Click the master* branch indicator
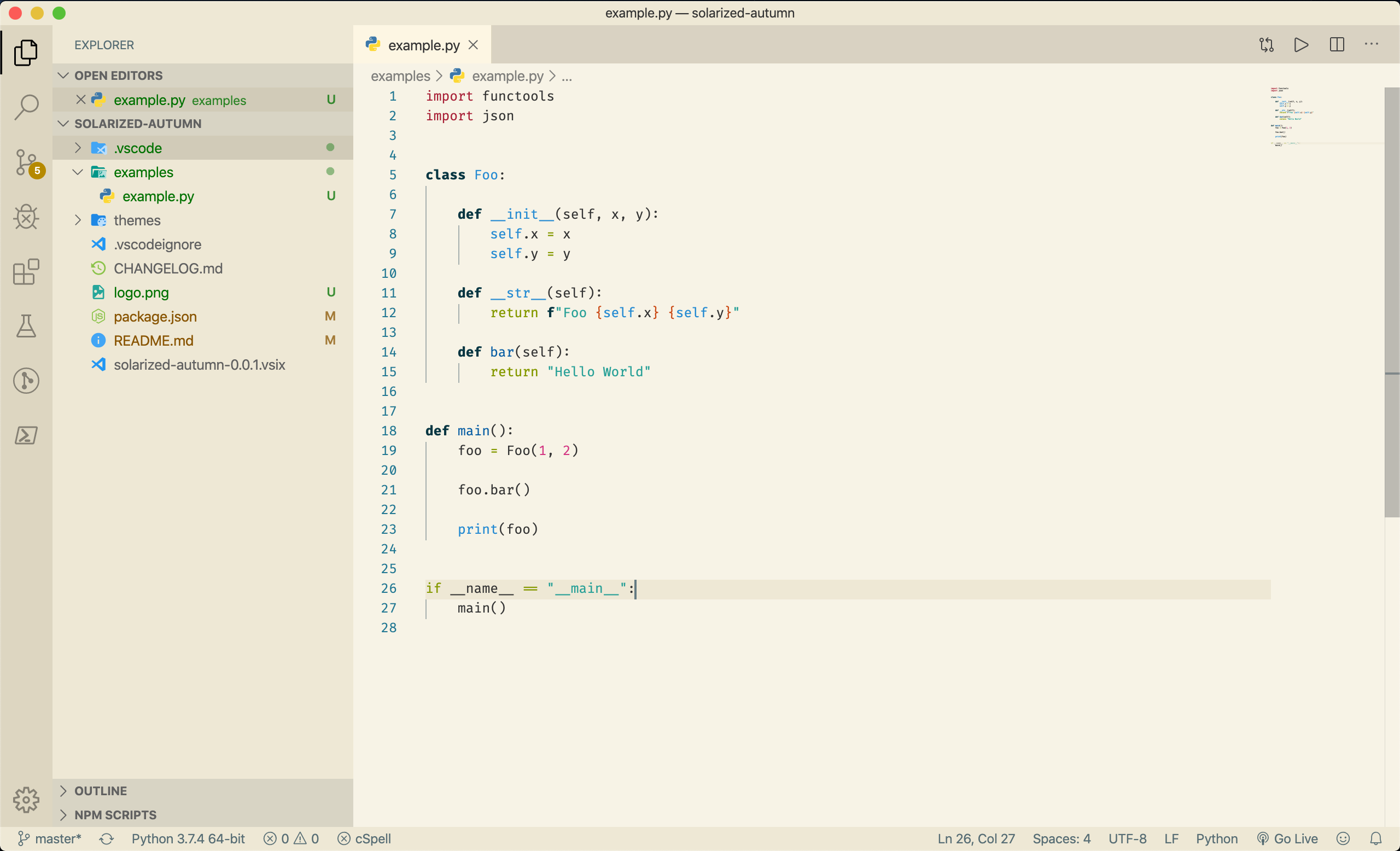Screen dimensions: 1400x851 tap(50, 838)
